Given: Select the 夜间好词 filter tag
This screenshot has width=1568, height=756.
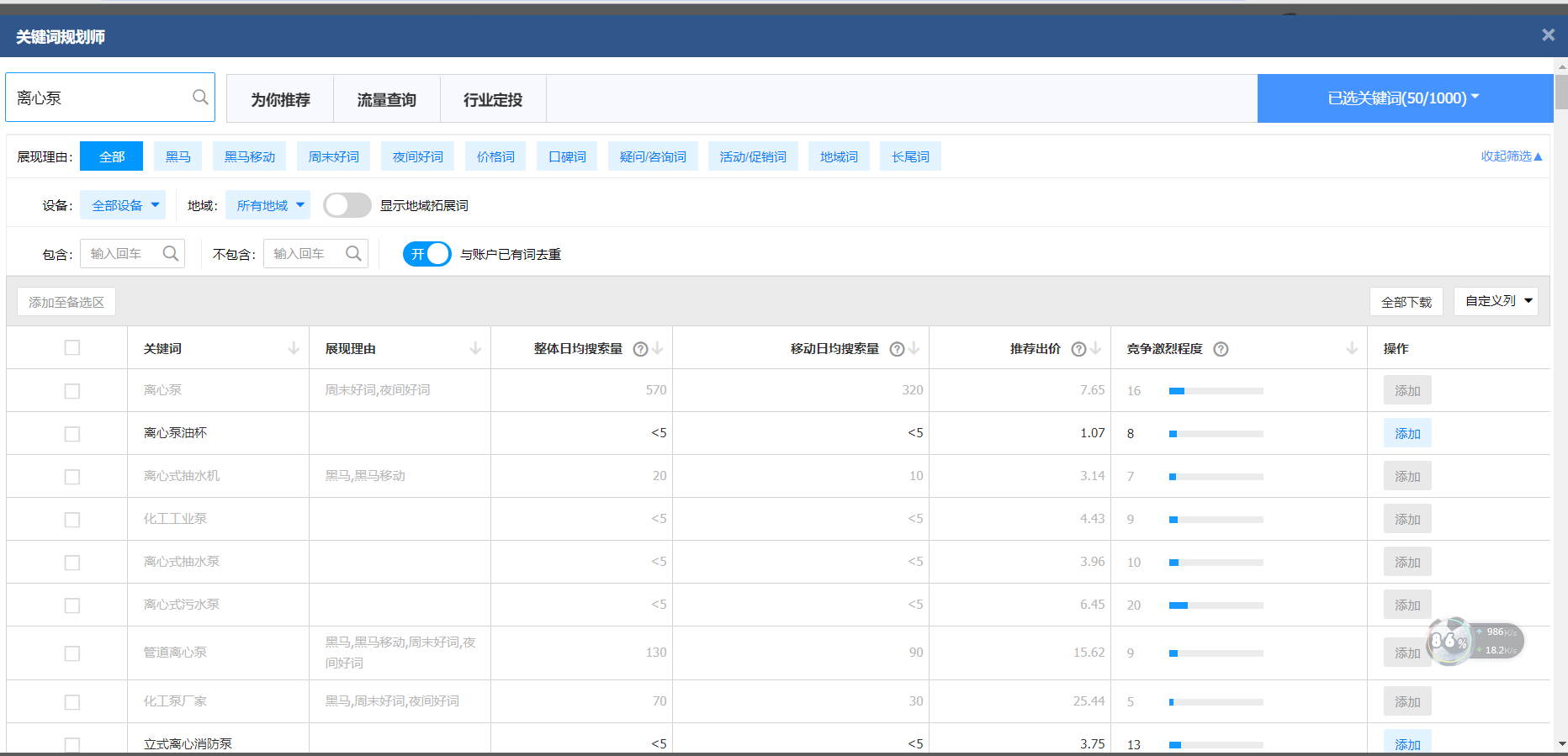Looking at the screenshot, I should [418, 156].
